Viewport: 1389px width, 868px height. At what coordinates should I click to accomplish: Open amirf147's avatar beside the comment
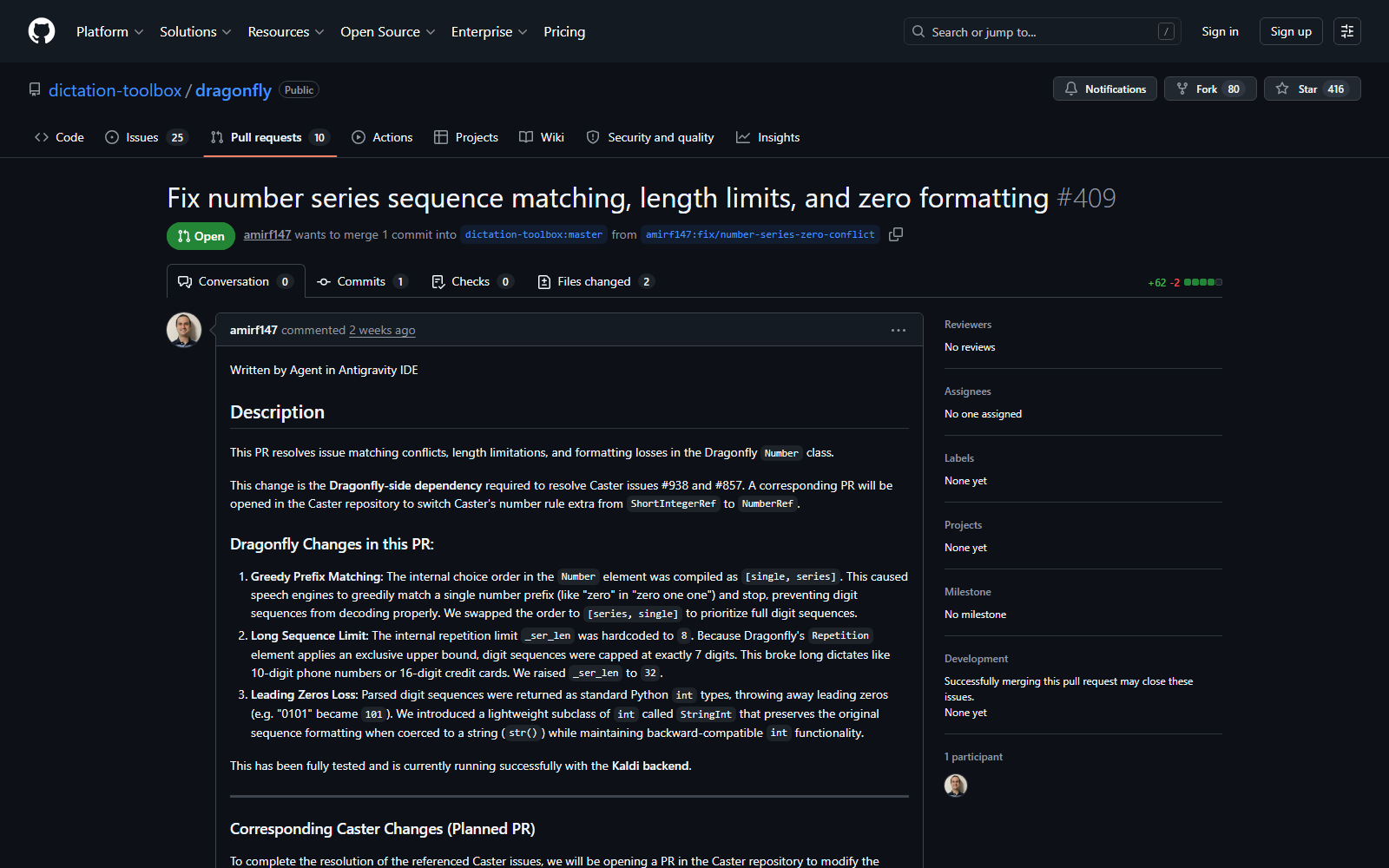tap(184, 330)
